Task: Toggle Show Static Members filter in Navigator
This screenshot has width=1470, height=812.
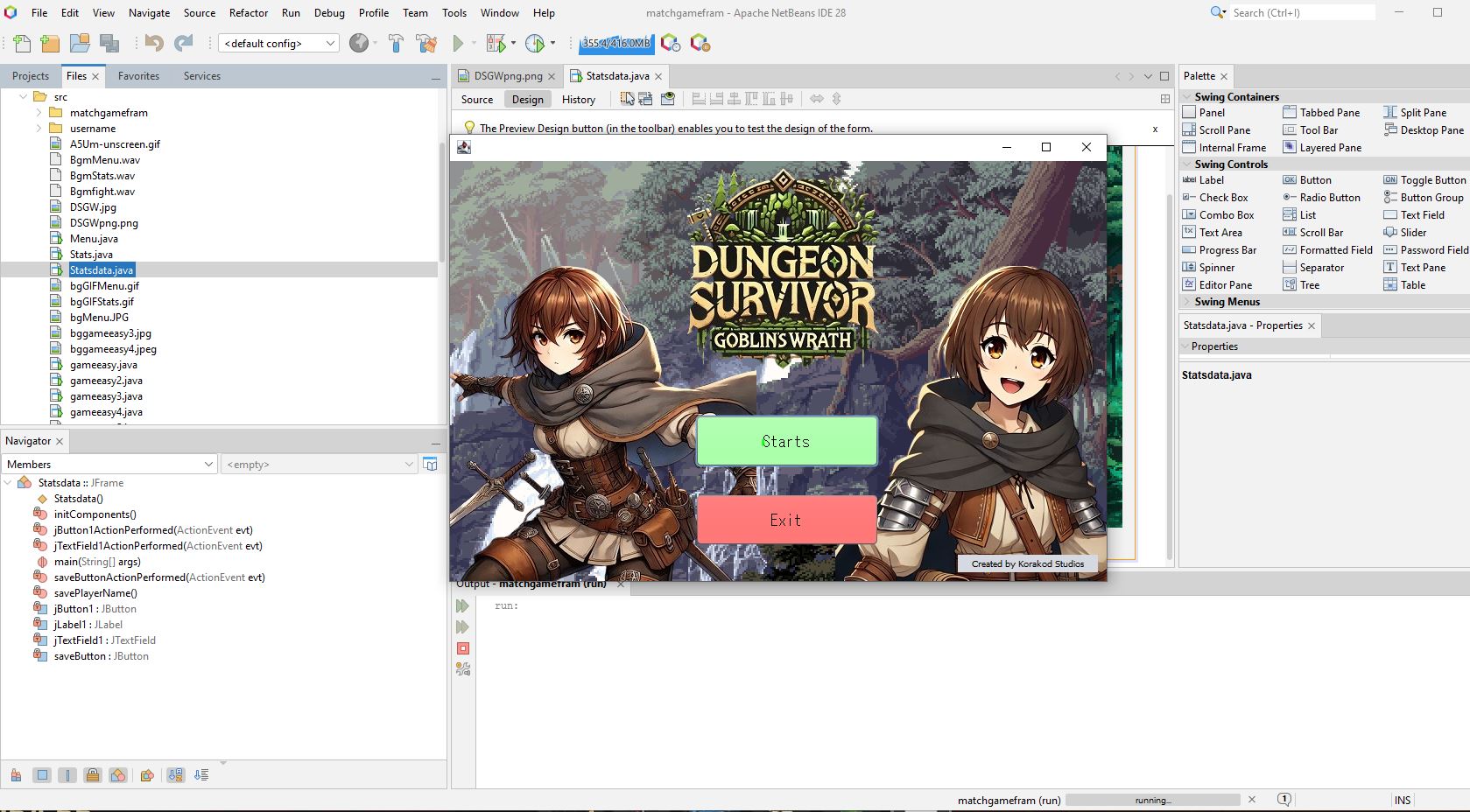Action: (67, 775)
